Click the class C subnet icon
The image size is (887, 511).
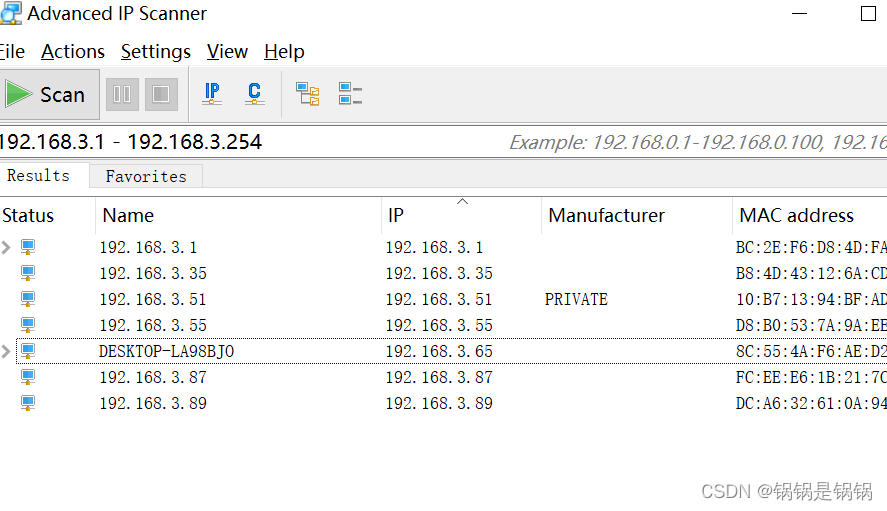click(255, 94)
